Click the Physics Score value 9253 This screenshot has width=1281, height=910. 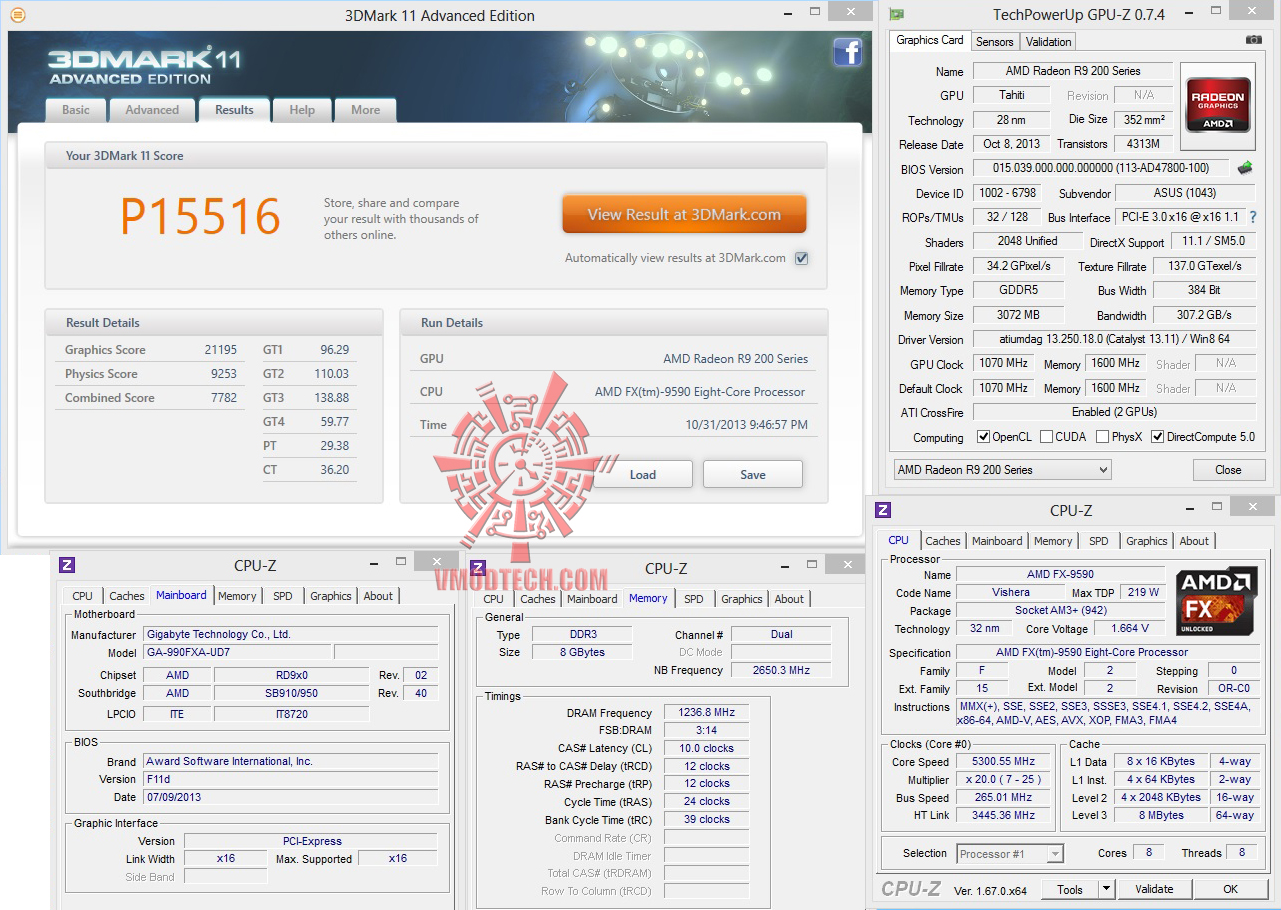pyautogui.click(x=224, y=374)
